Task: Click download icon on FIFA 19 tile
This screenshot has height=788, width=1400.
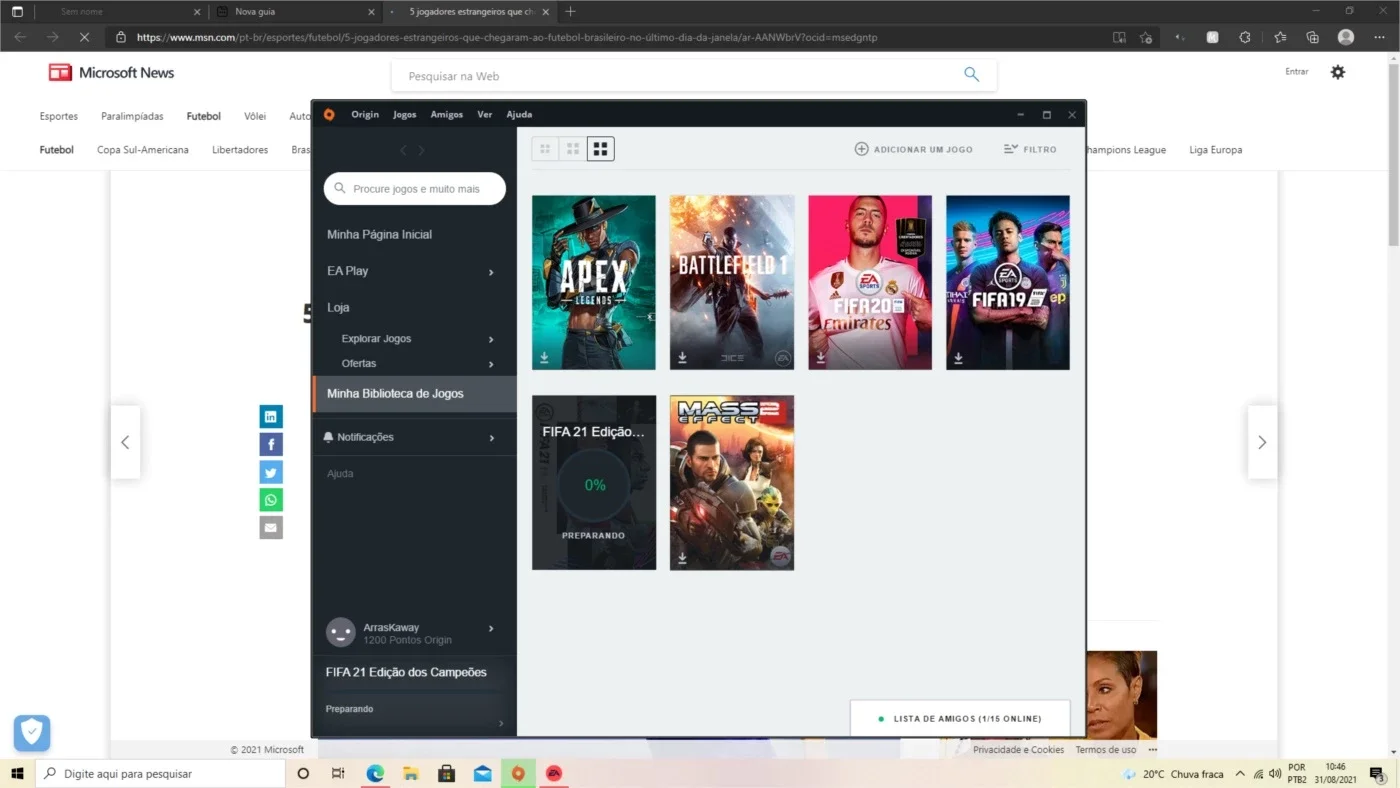Action: (x=958, y=357)
